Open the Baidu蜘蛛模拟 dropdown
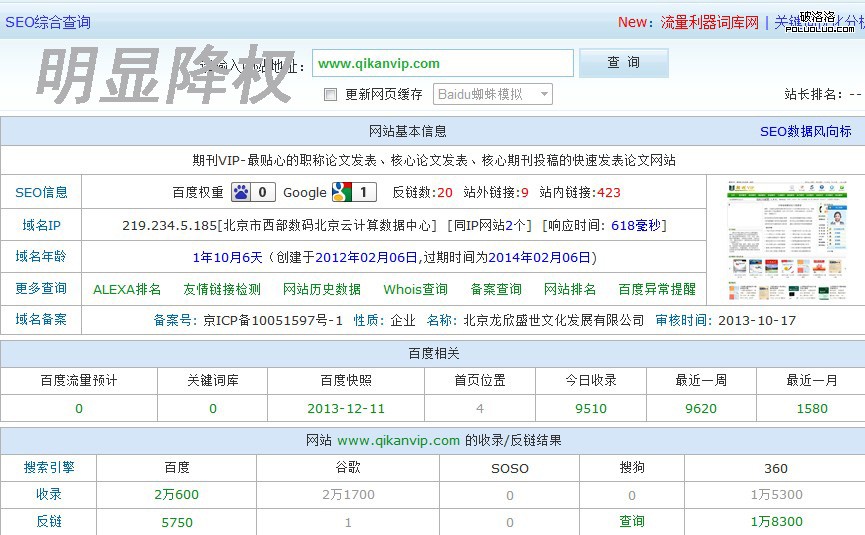Viewport: 865px width, 535px height. tap(493, 94)
